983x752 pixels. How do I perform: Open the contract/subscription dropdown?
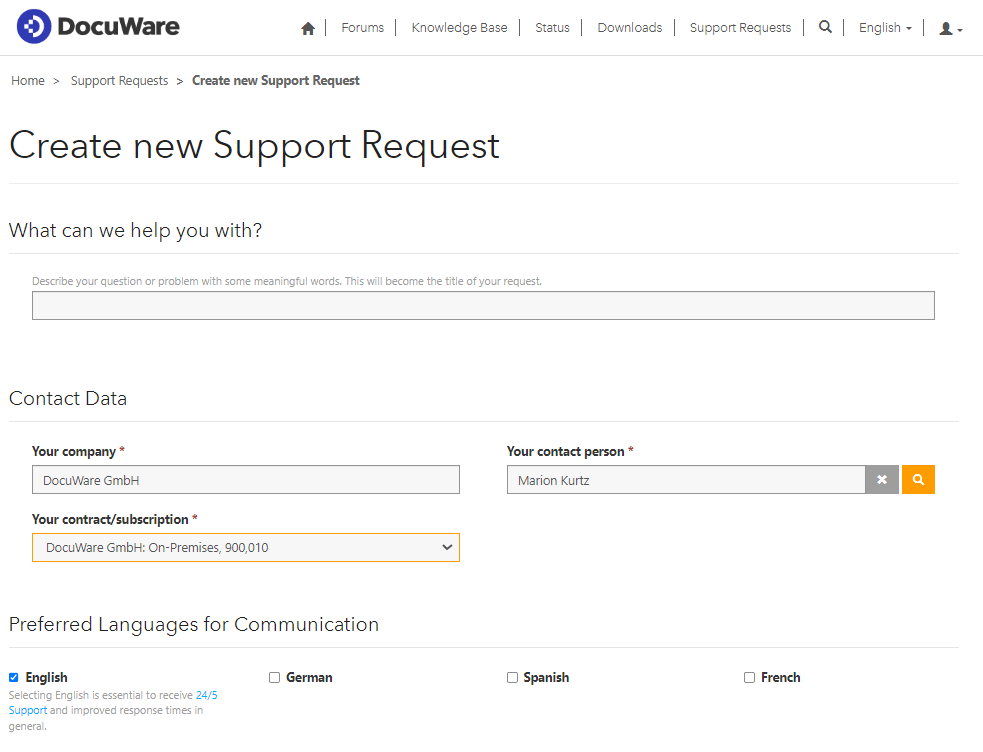pos(245,547)
